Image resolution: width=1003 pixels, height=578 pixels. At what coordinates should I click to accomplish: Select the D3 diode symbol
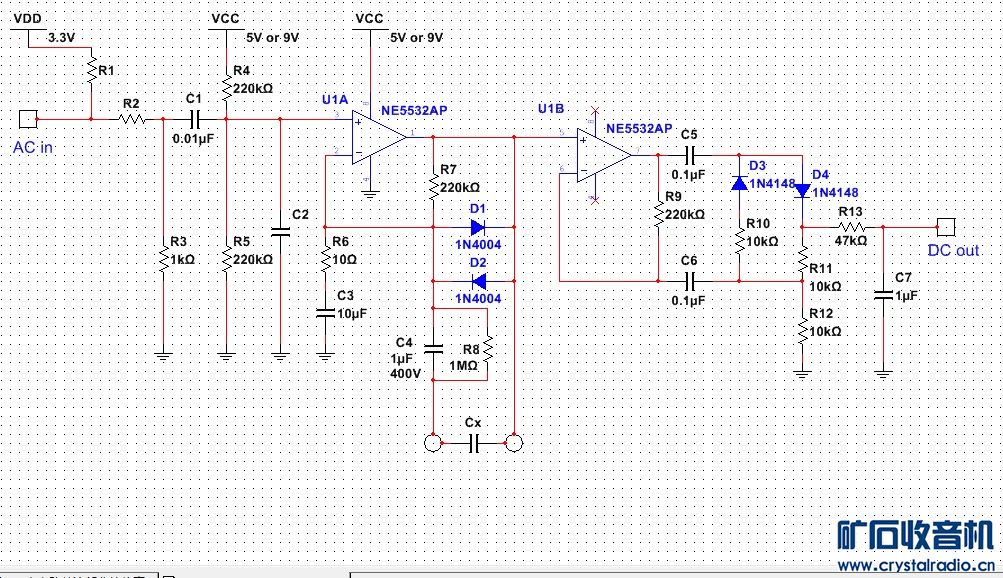(739, 184)
